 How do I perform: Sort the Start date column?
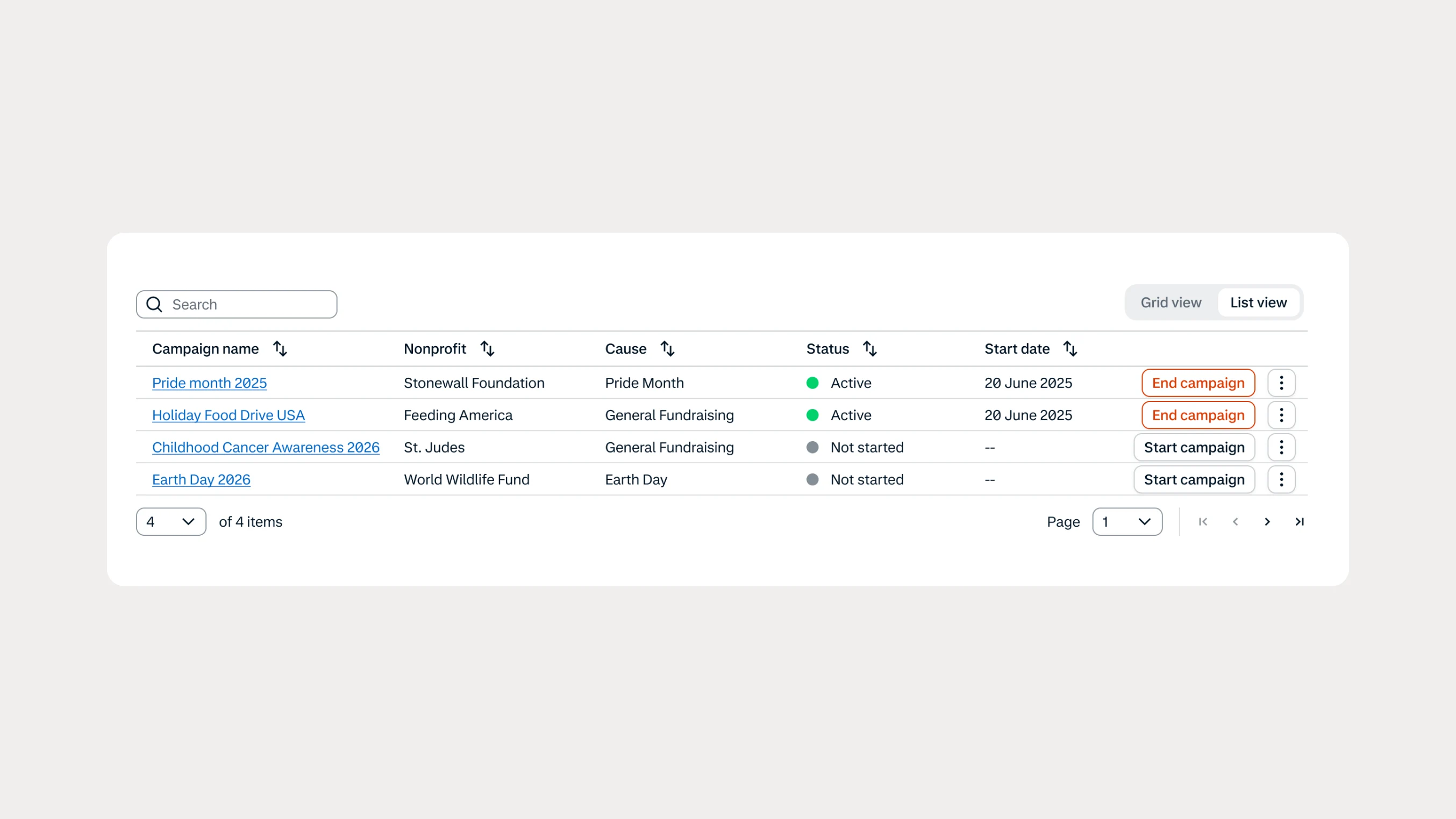(x=1071, y=348)
